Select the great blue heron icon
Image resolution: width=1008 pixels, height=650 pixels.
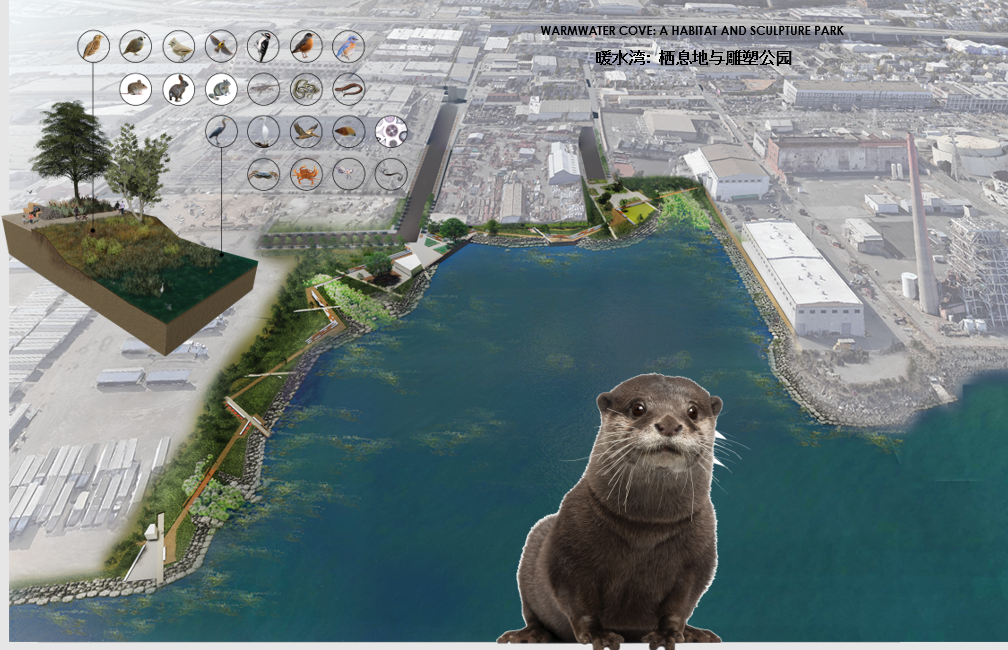tap(220, 131)
